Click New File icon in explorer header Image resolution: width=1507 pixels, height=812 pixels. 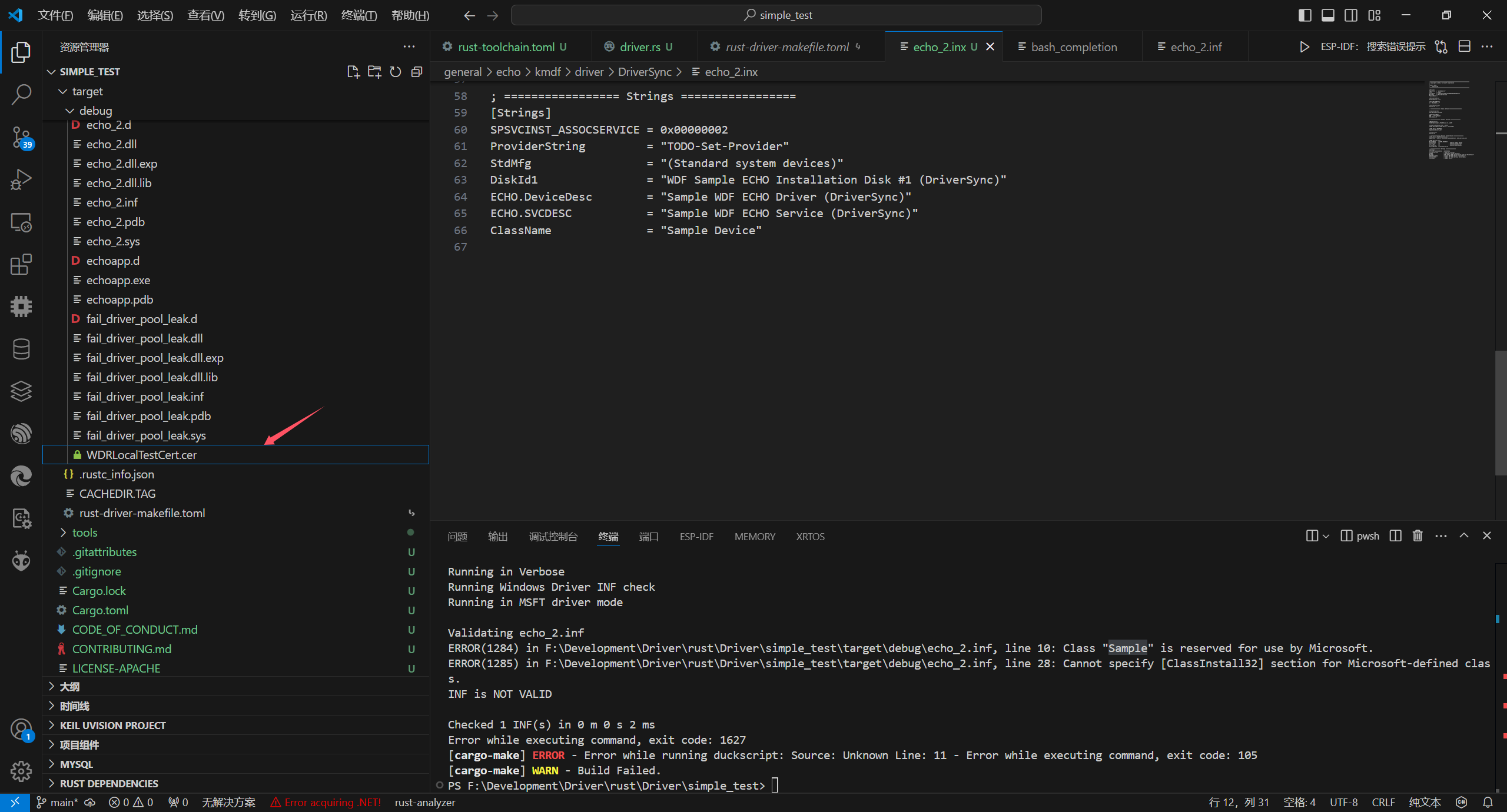pos(353,72)
